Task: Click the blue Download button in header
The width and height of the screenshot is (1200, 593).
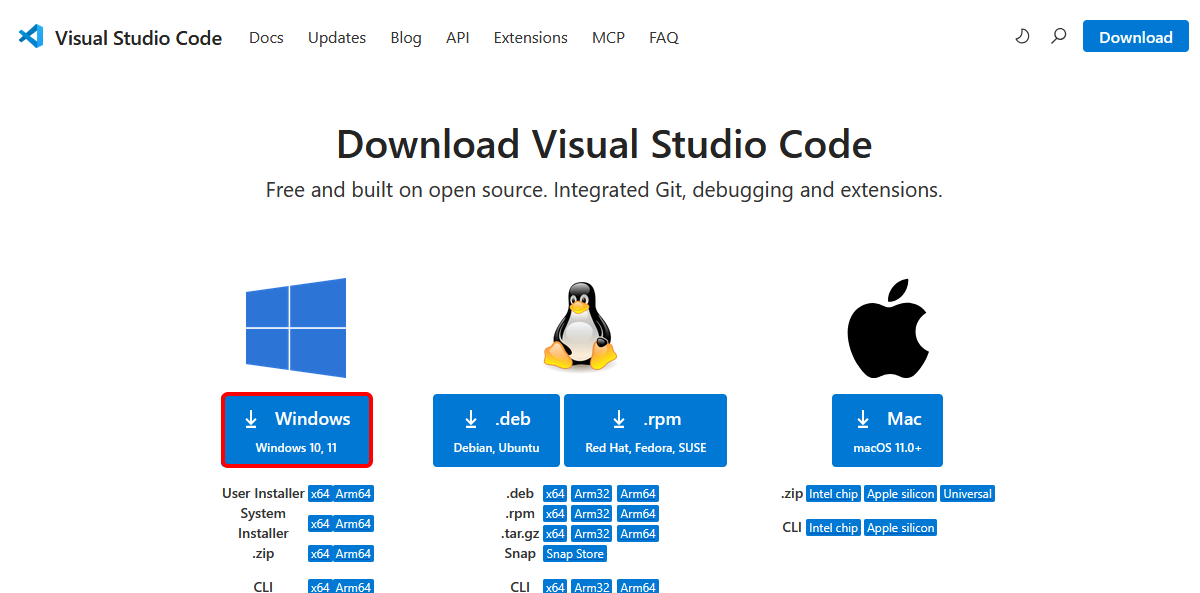Action: [1135, 37]
